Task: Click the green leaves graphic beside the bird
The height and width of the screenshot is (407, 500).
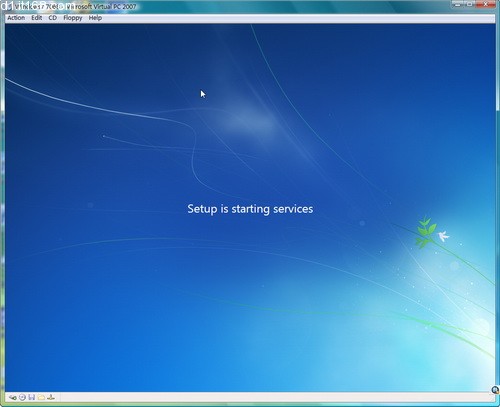Action: 426,232
